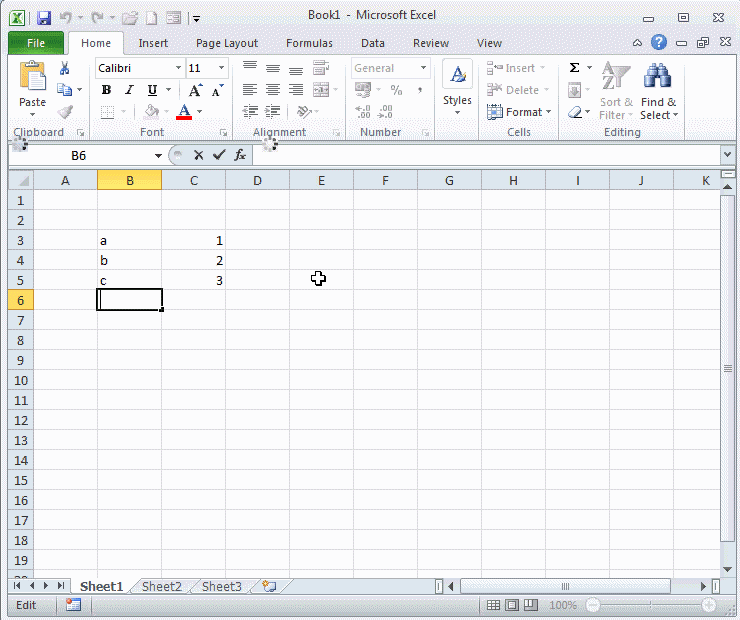Confirm the entry with the Enter checkmark
The image size is (740, 620).
click(x=219, y=155)
